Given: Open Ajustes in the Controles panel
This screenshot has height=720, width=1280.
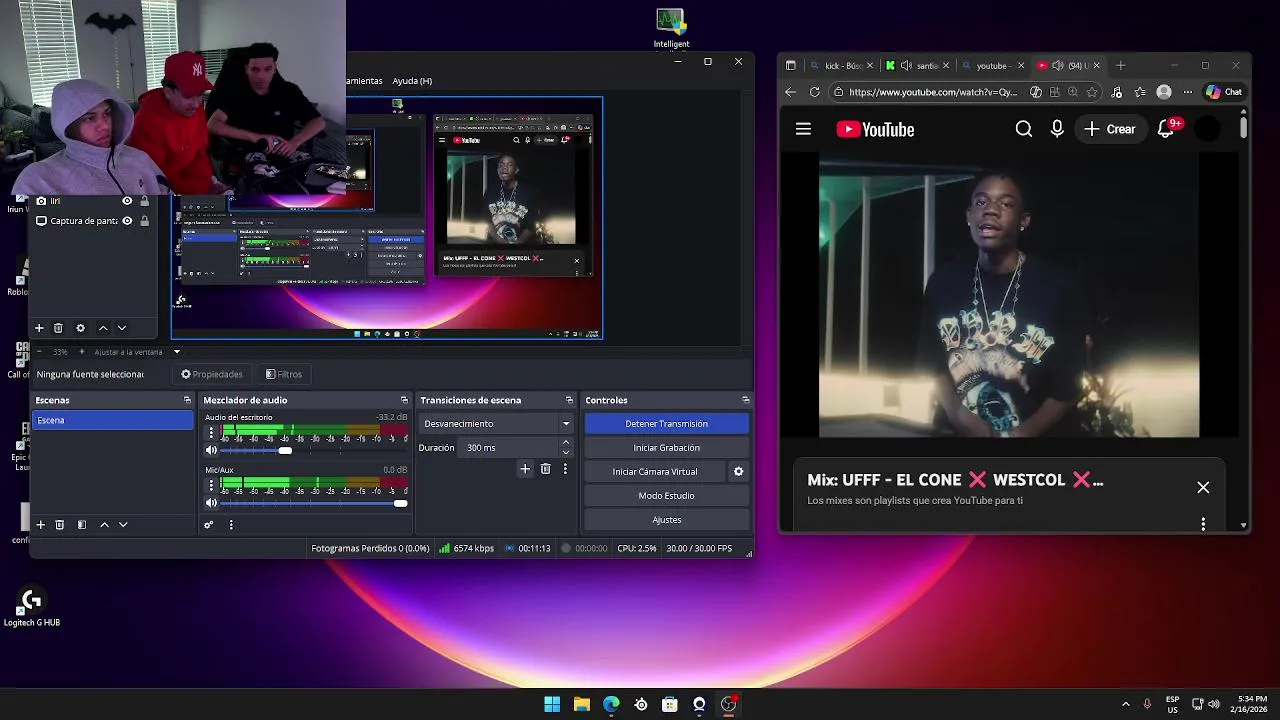Looking at the screenshot, I should coord(666,520).
